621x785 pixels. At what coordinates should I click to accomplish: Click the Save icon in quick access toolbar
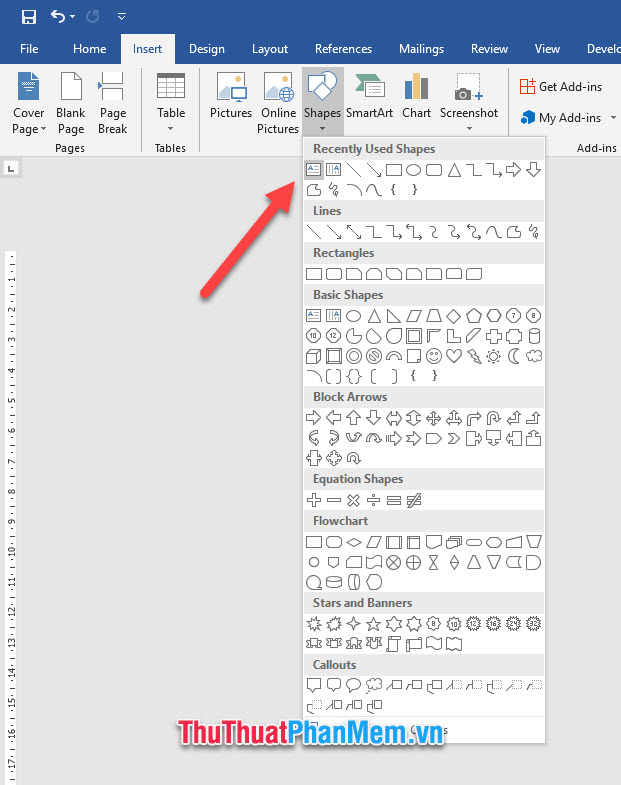[x=29, y=17]
